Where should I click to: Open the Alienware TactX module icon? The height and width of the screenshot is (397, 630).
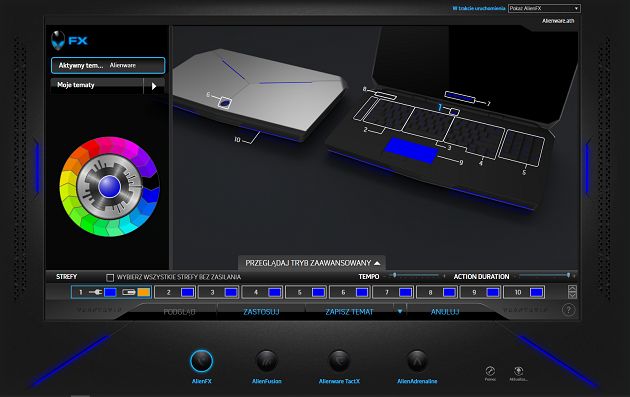tap(340, 361)
